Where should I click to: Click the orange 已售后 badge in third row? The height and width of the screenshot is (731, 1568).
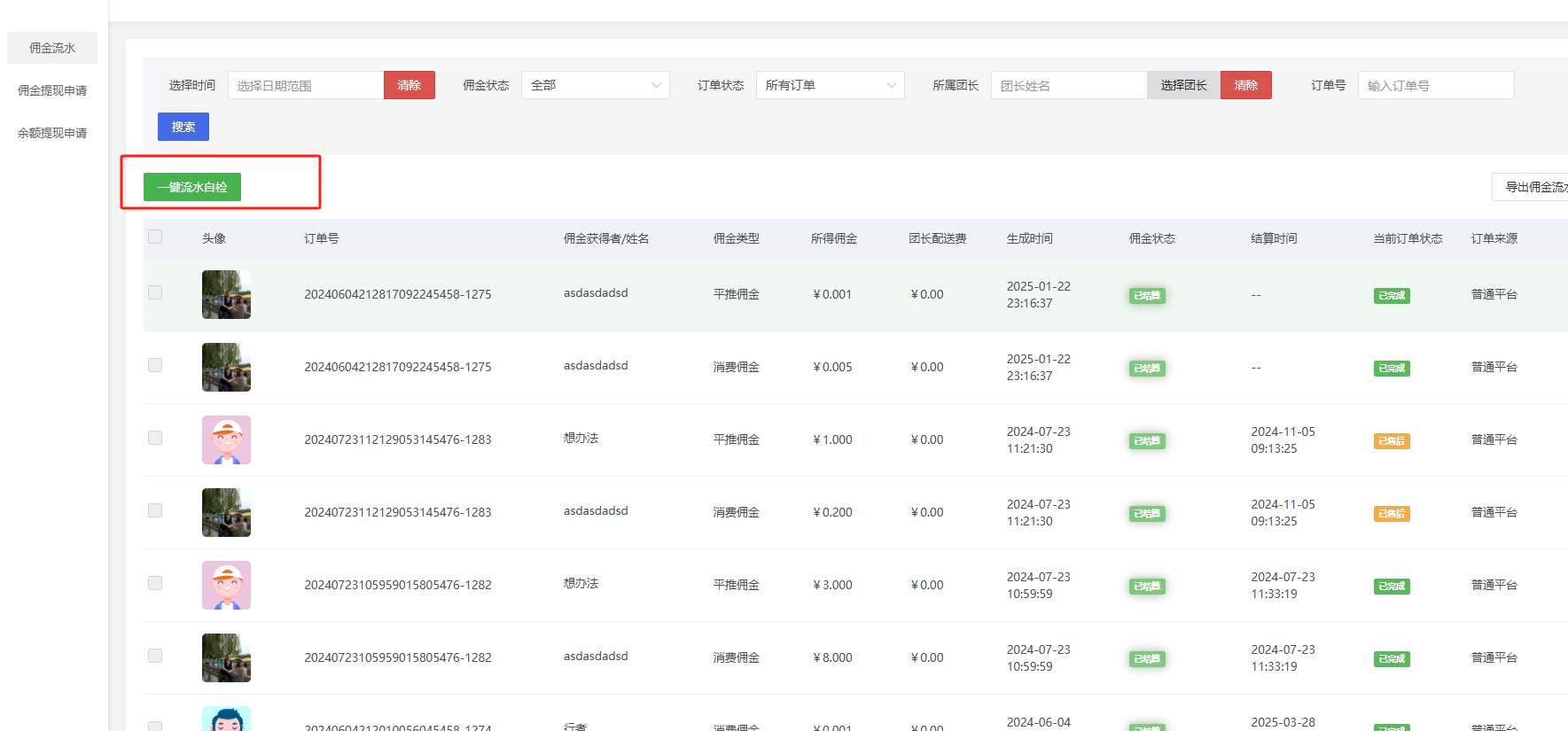coord(1391,441)
